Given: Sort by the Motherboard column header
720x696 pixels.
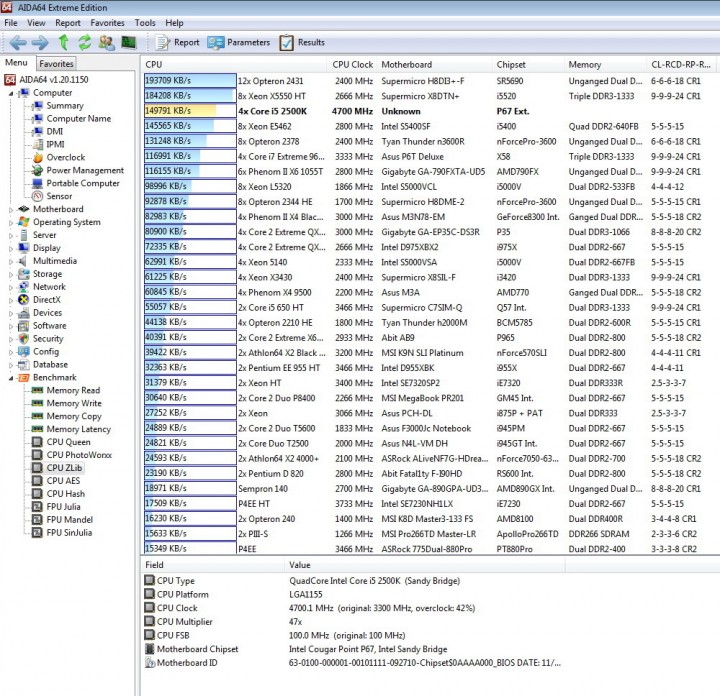Looking at the screenshot, I should pos(435,65).
